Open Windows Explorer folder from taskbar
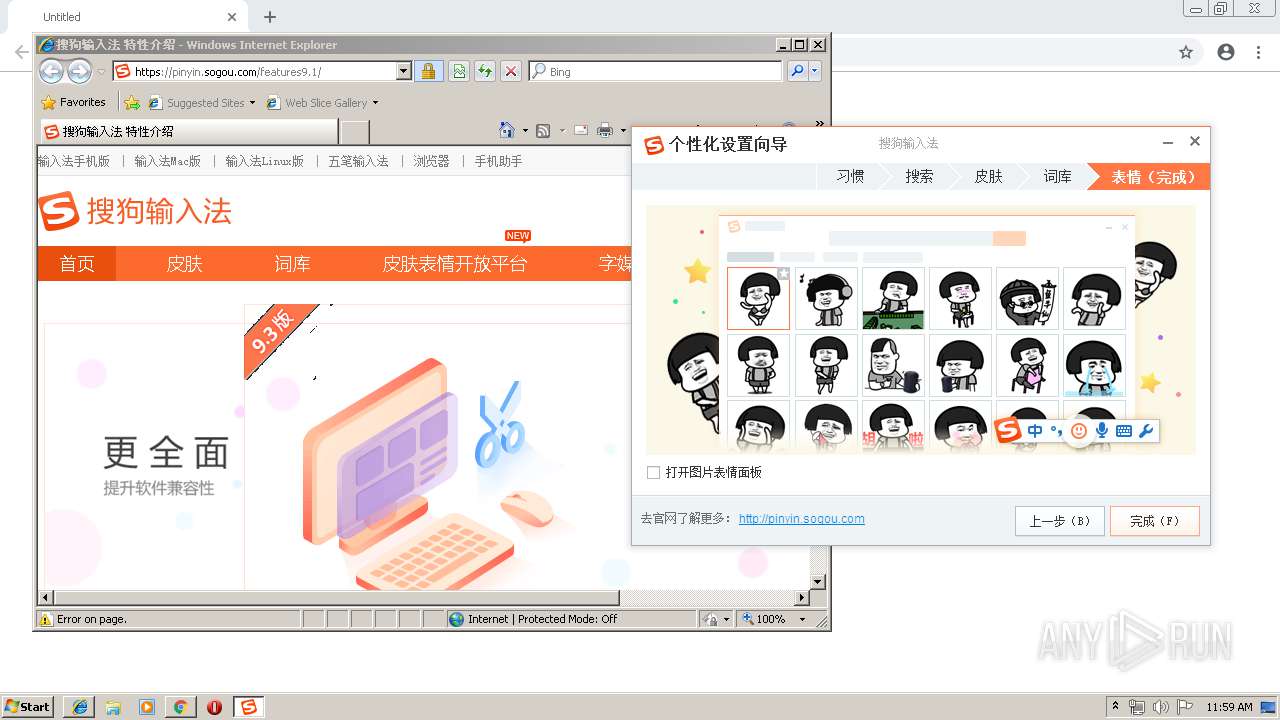The image size is (1280, 720). click(113, 707)
